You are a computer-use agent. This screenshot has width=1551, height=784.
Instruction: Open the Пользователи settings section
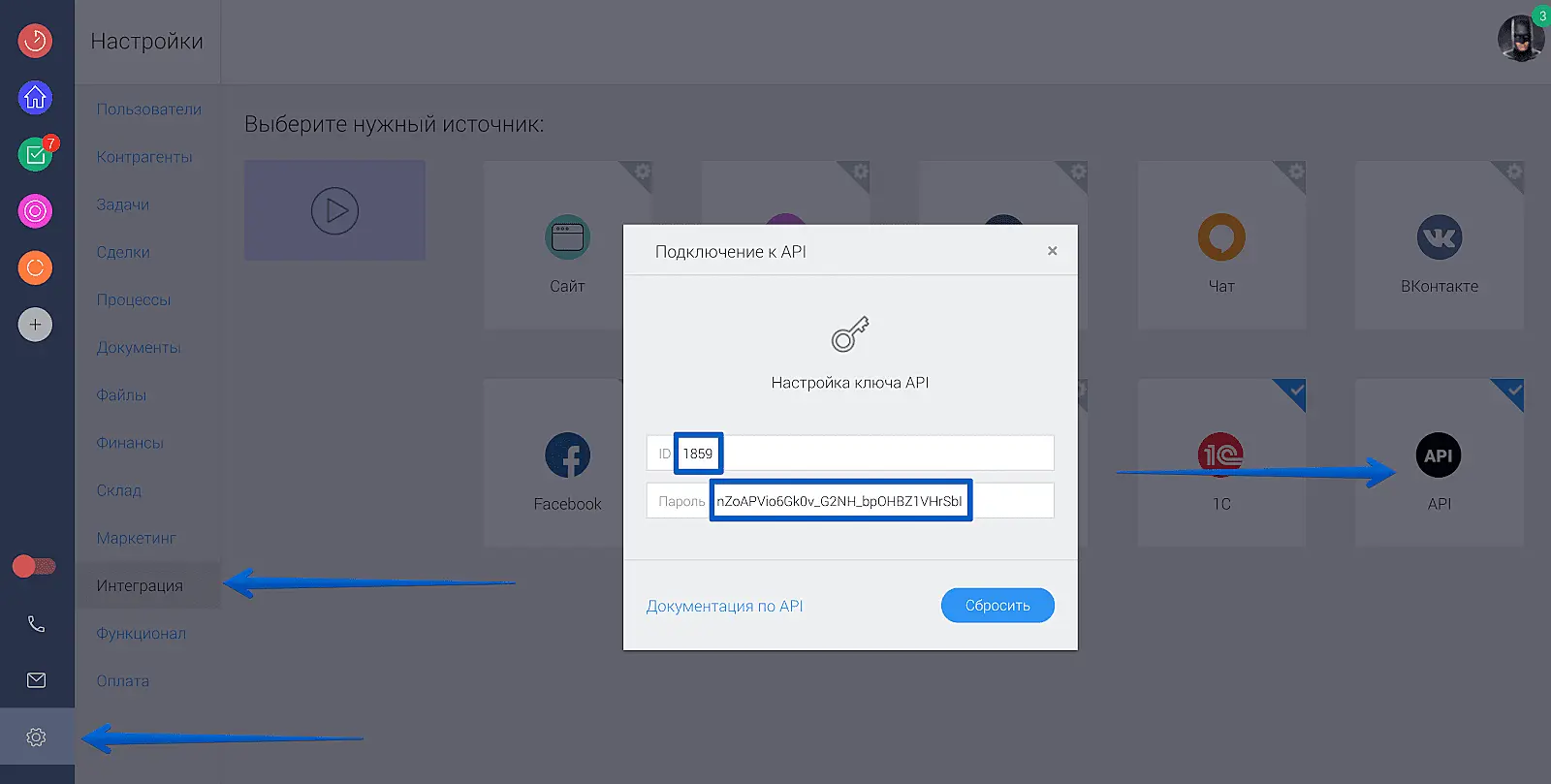pos(149,110)
